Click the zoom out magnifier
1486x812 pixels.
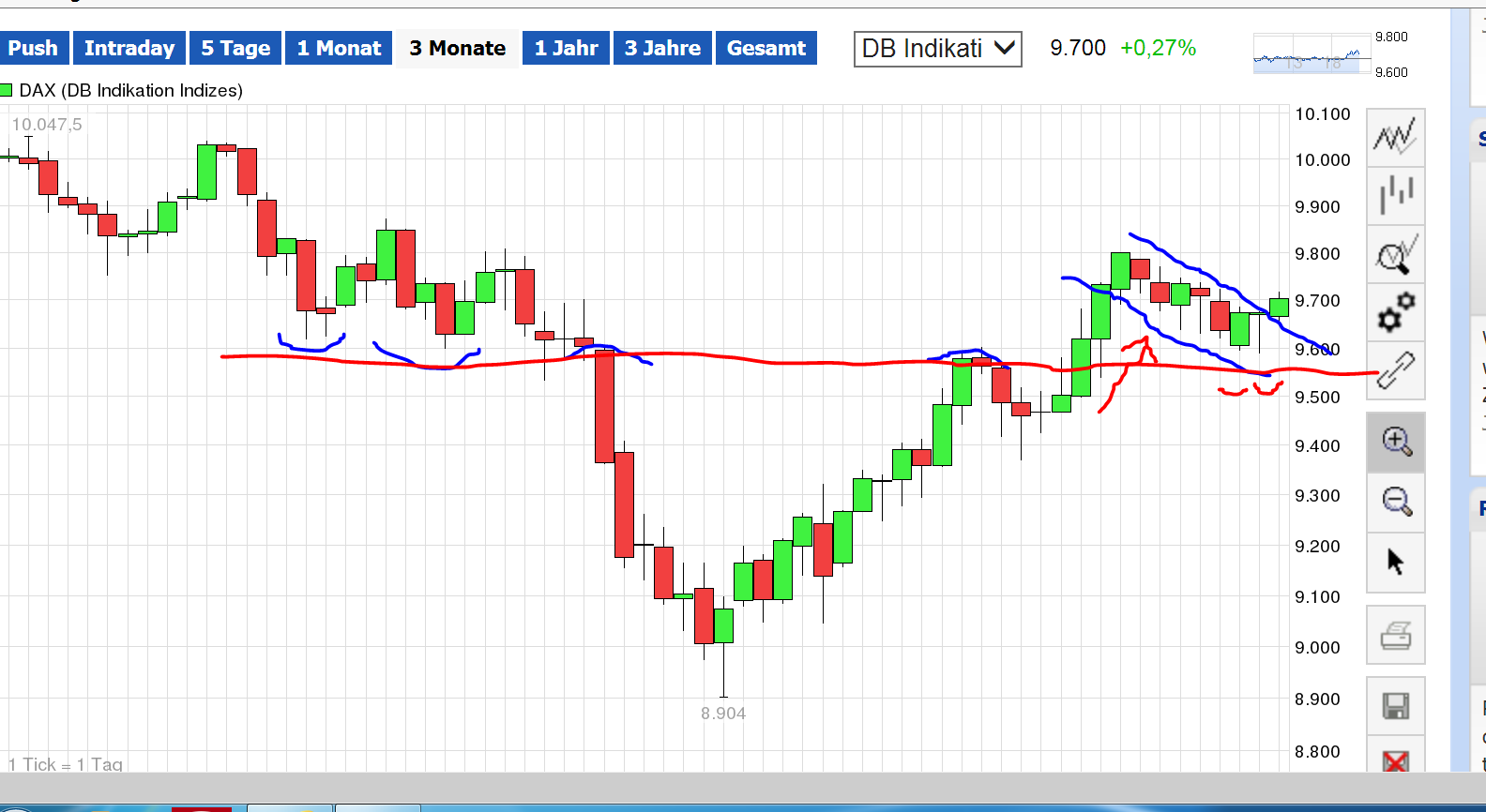pos(1395,502)
